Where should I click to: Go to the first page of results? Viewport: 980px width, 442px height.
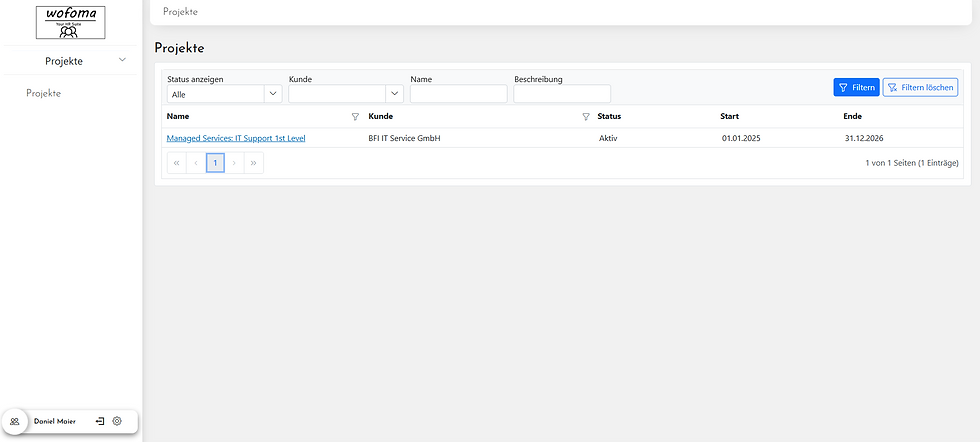tap(177, 162)
